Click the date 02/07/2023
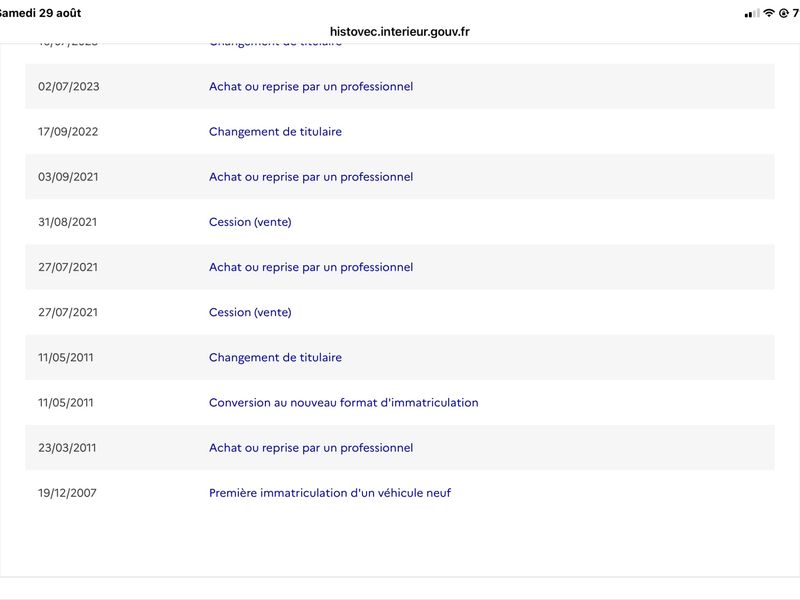This screenshot has height=600, width=800. (x=68, y=86)
